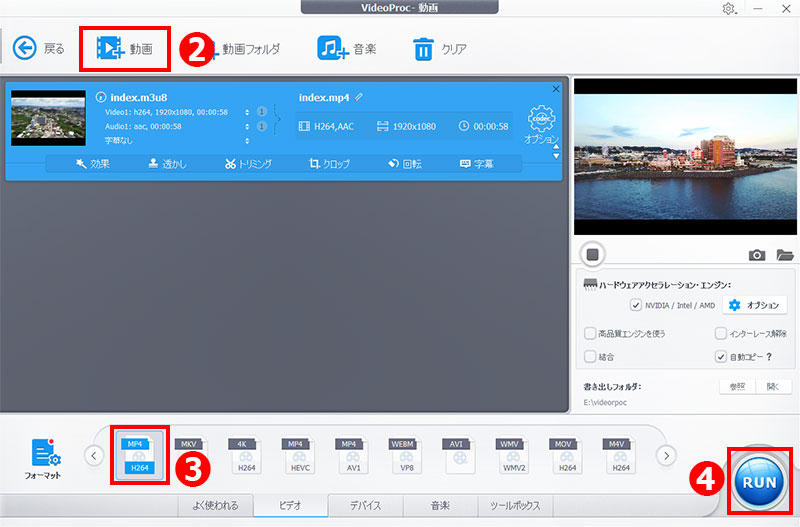
Task: Enable 結合 merge checkbox
Action: pyautogui.click(x=590, y=357)
